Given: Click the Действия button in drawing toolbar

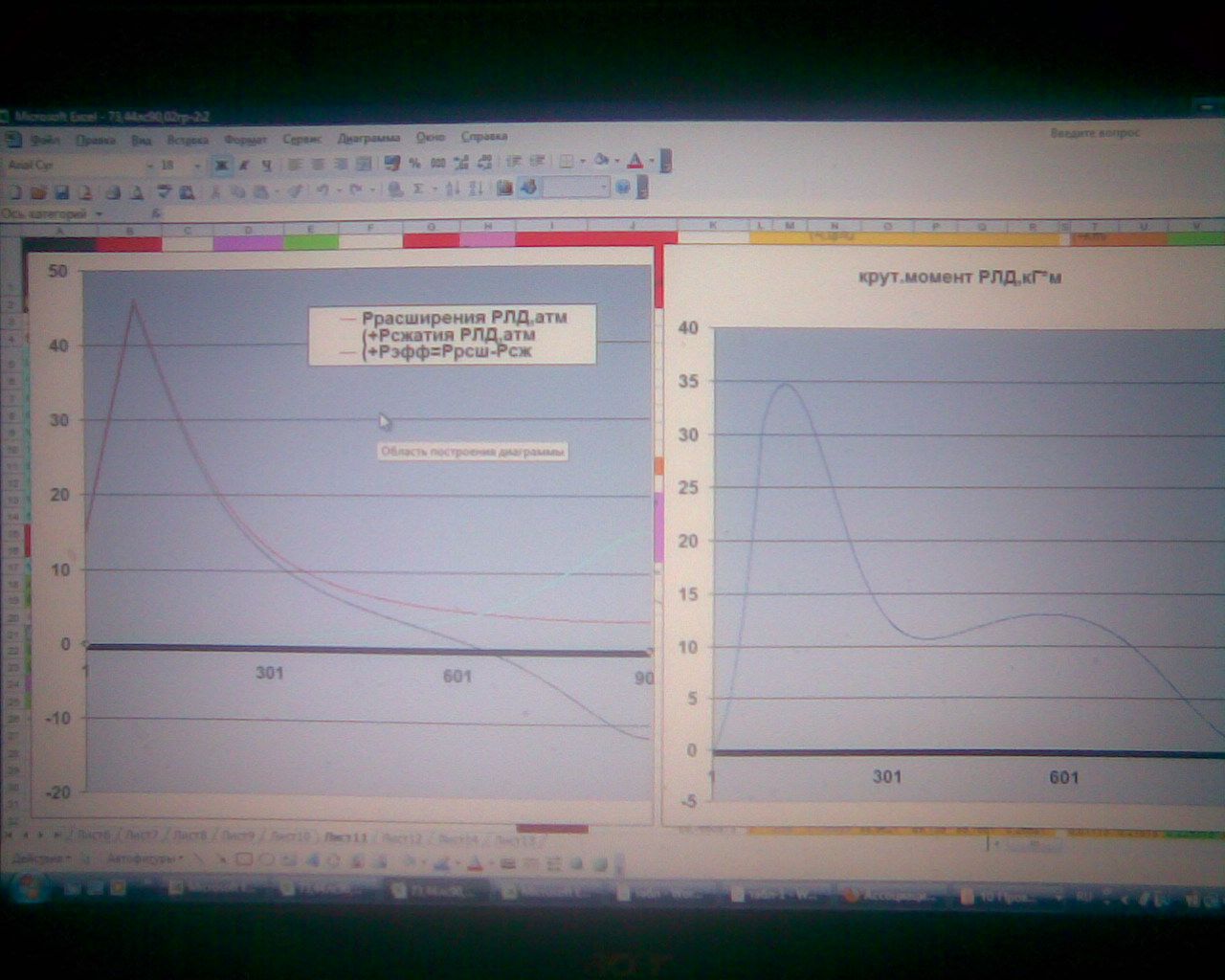Looking at the screenshot, I should coord(40,859).
